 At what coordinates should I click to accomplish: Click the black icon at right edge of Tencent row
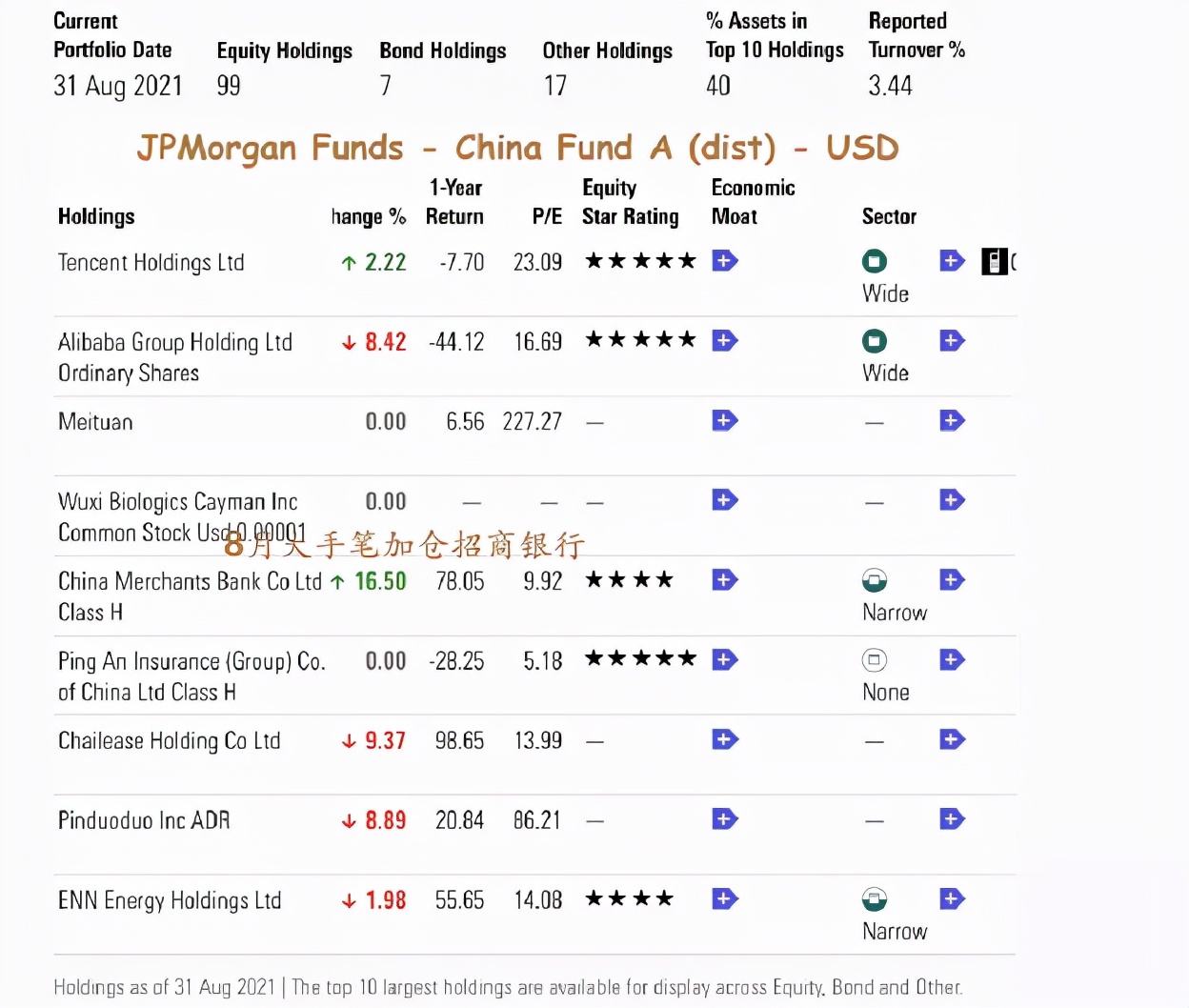[995, 261]
